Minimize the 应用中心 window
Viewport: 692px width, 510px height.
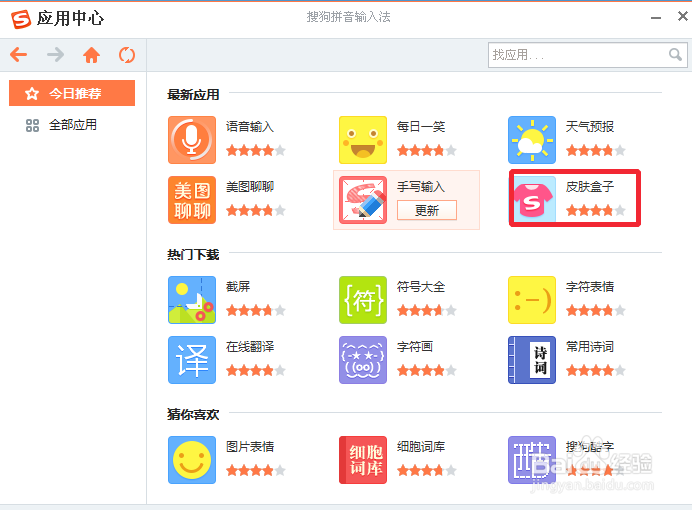(656, 18)
